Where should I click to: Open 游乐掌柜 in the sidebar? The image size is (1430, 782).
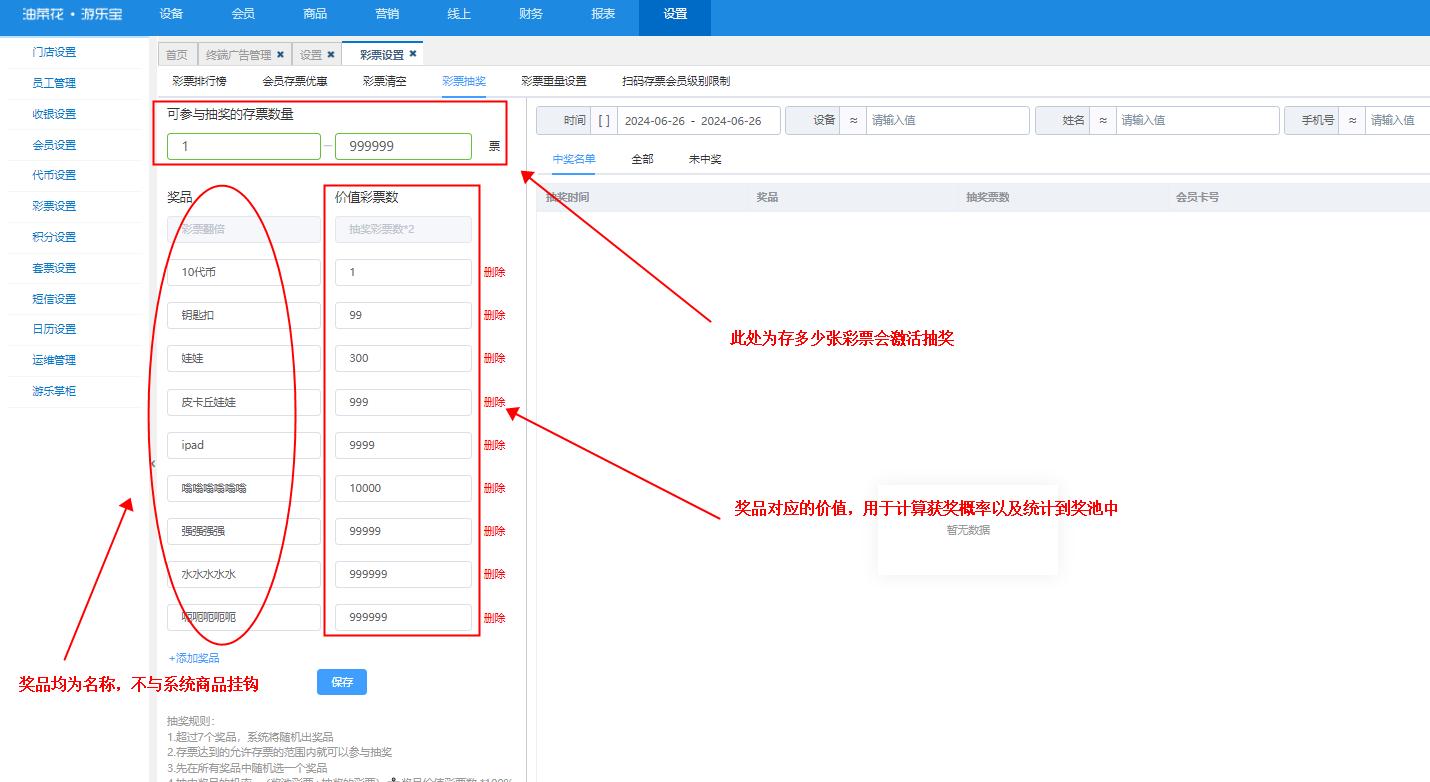pos(54,391)
